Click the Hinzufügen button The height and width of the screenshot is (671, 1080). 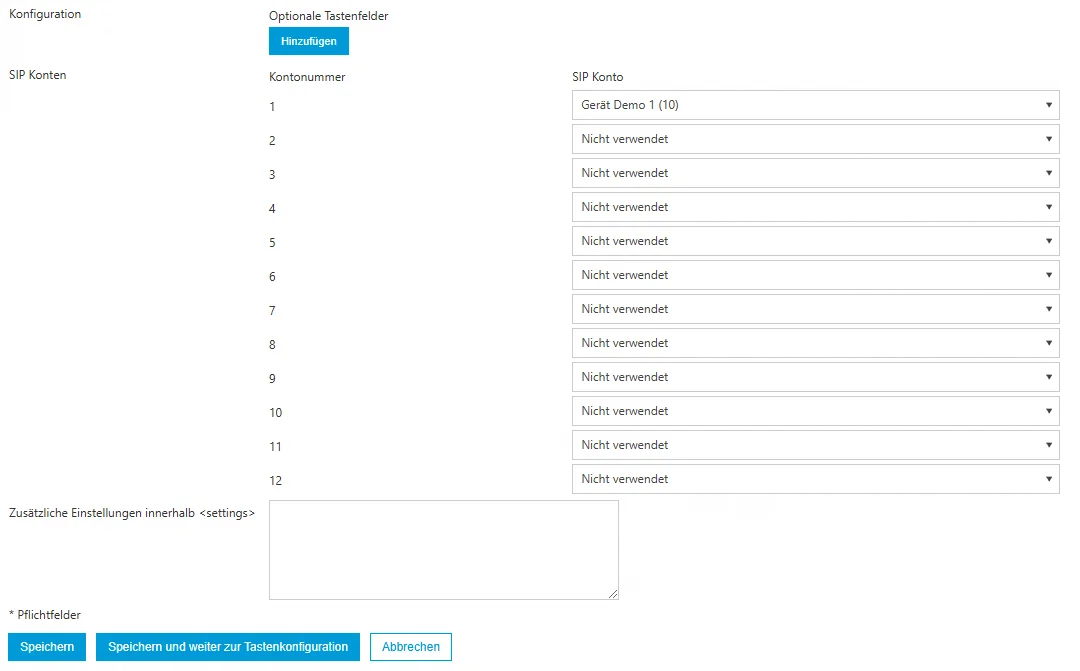(x=308, y=41)
